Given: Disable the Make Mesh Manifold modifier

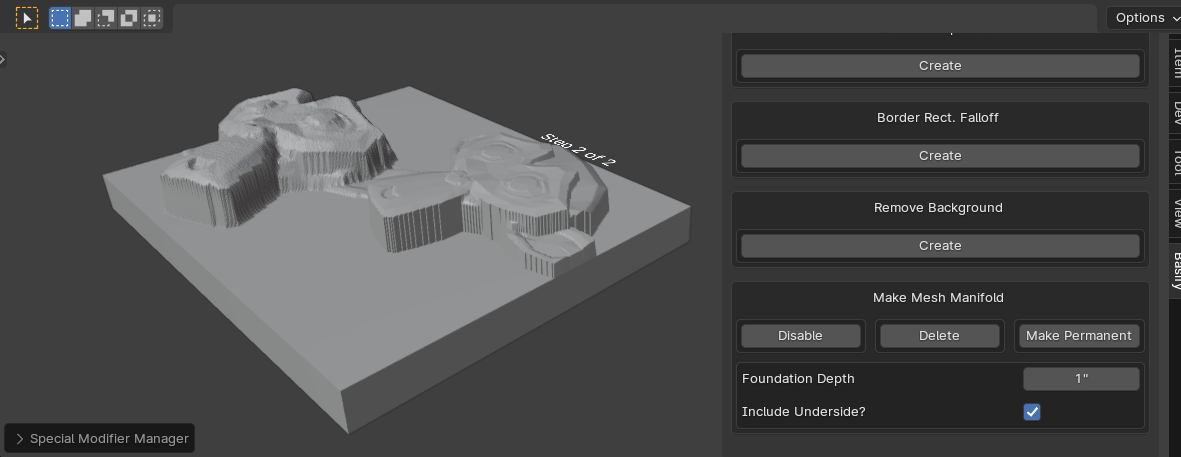Looking at the screenshot, I should pyautogui.click(x=800, y=336).
